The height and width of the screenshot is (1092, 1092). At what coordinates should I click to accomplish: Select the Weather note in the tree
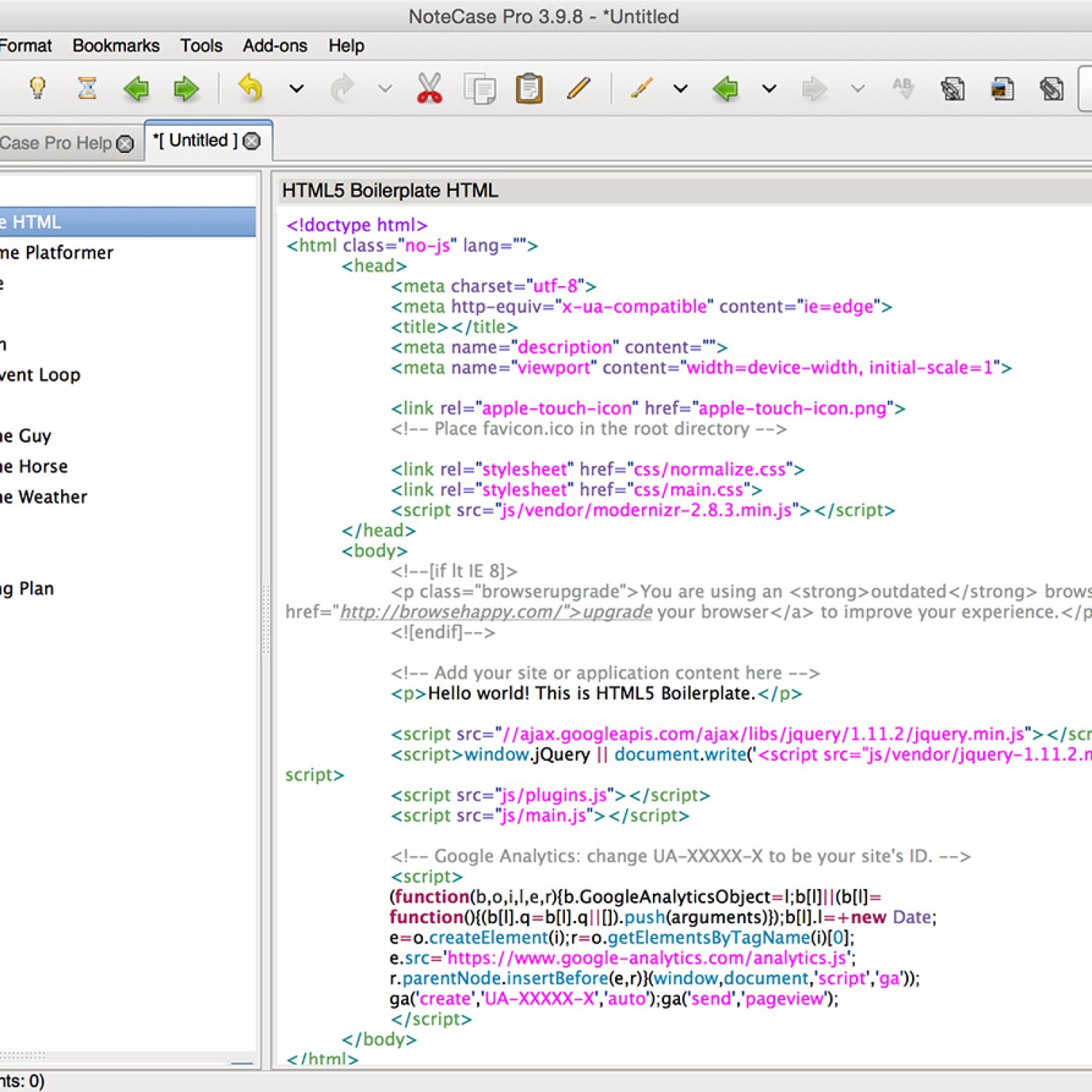(x=44, y=496)
